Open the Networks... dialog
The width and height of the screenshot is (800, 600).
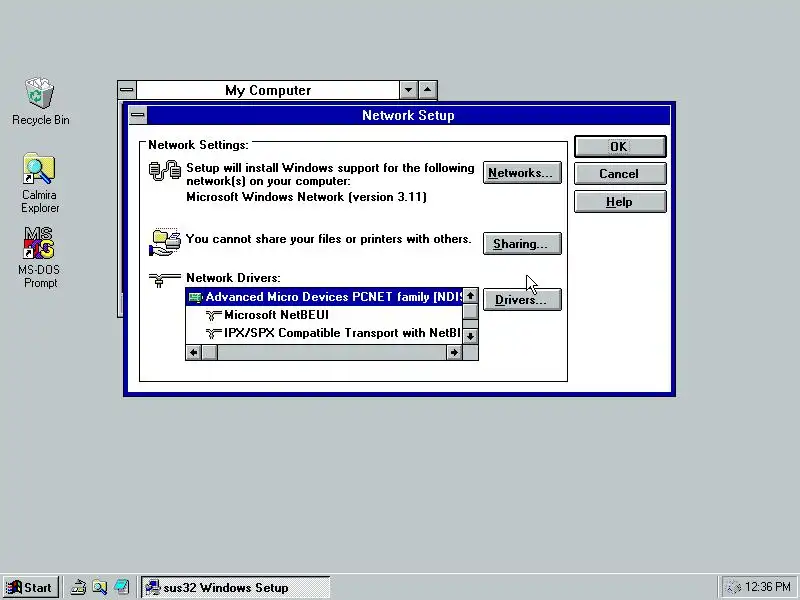[522, 173]
